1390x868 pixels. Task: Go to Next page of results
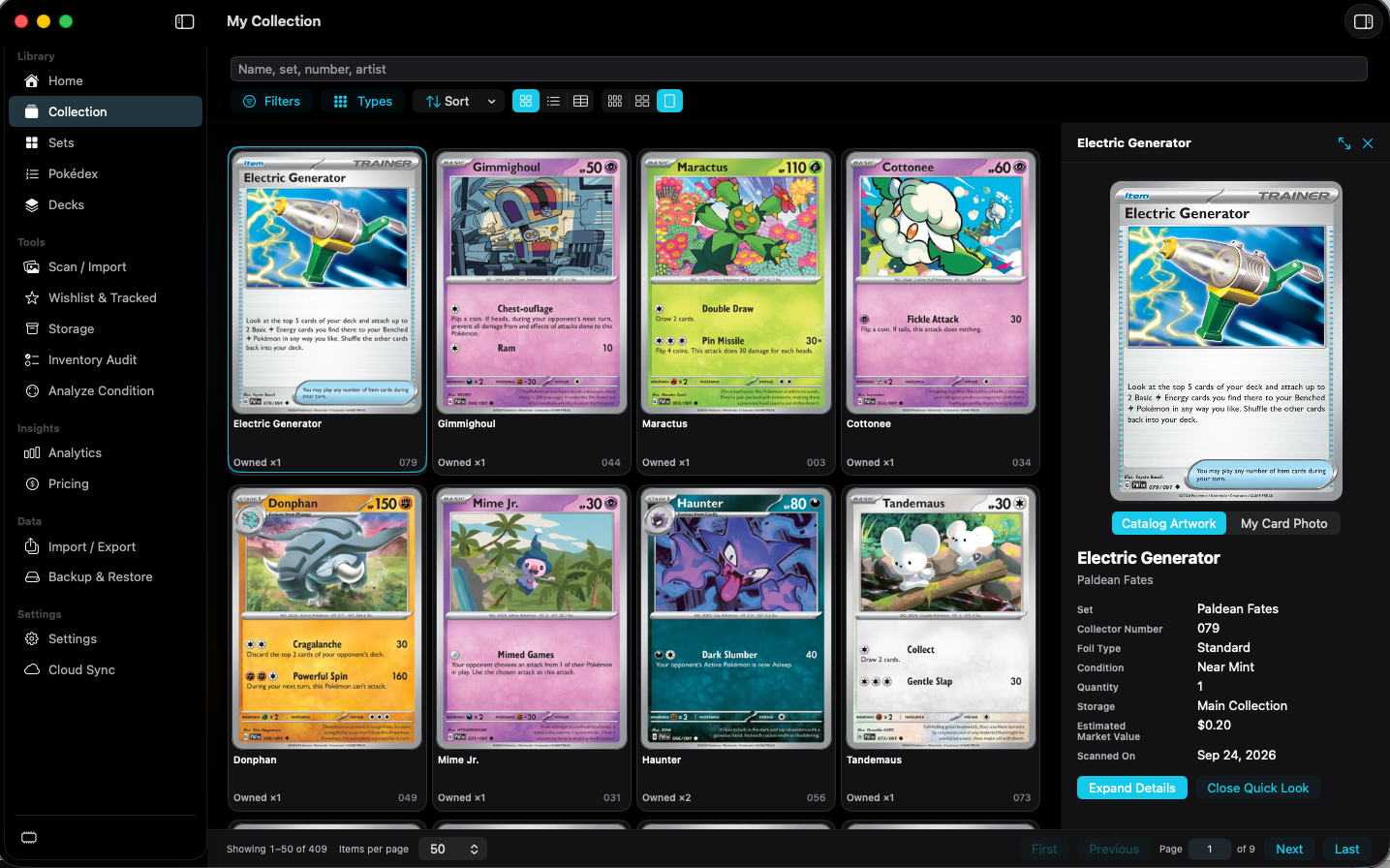click(1289, 849)
